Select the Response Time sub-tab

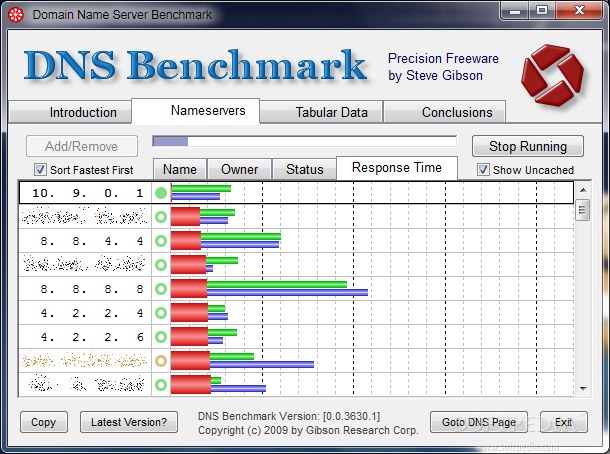tap(397, 168)
